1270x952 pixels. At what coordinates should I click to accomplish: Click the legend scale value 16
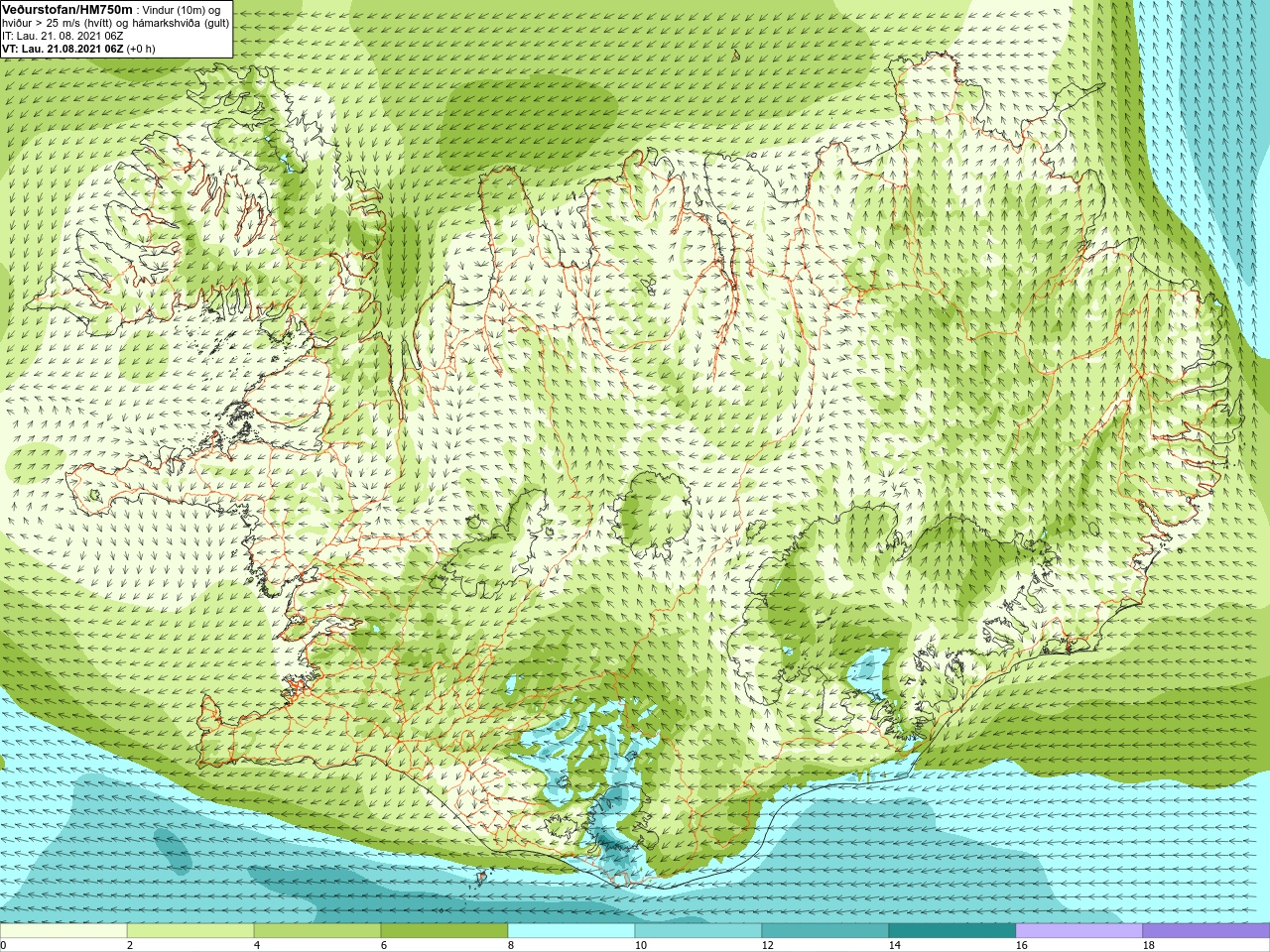[x=1021, y=945]
